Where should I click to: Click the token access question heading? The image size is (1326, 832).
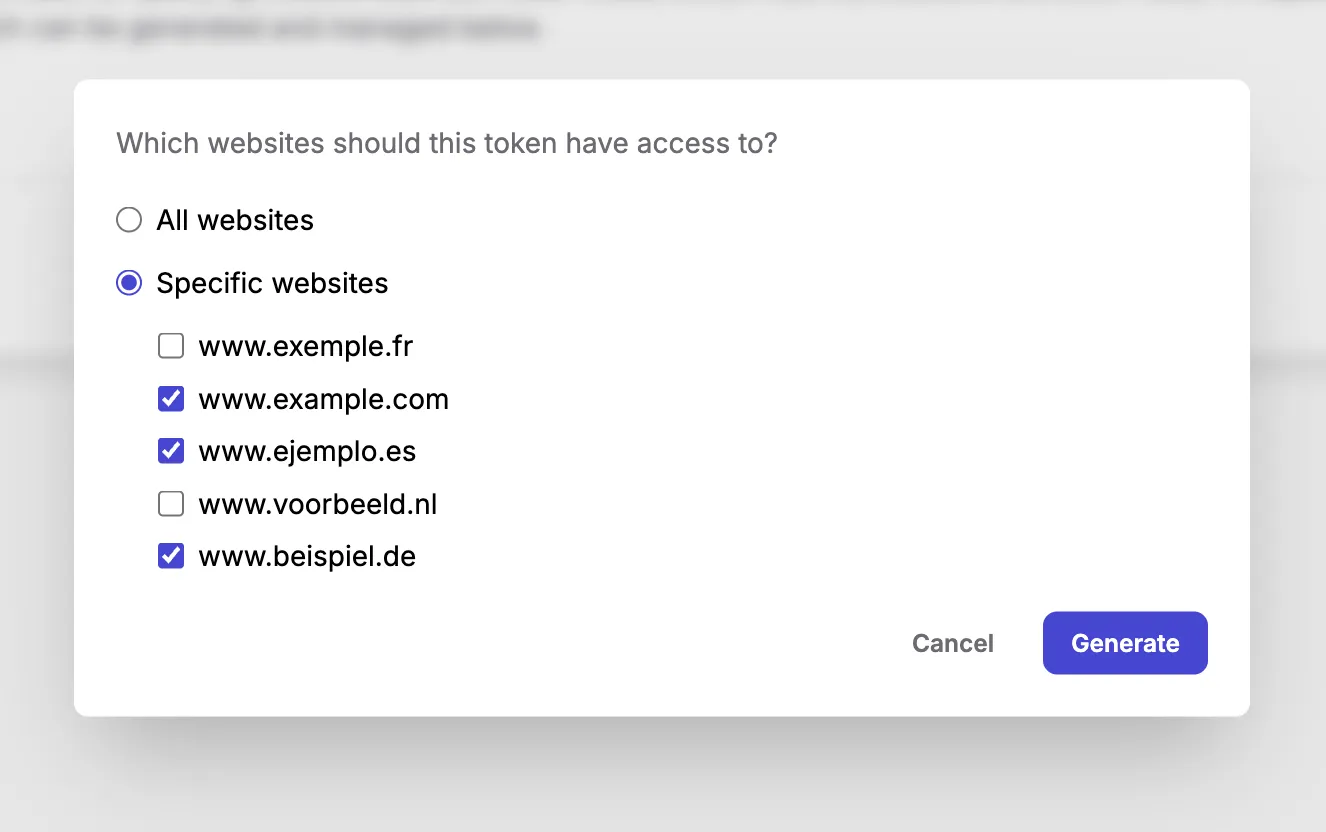tap(447, 143)
